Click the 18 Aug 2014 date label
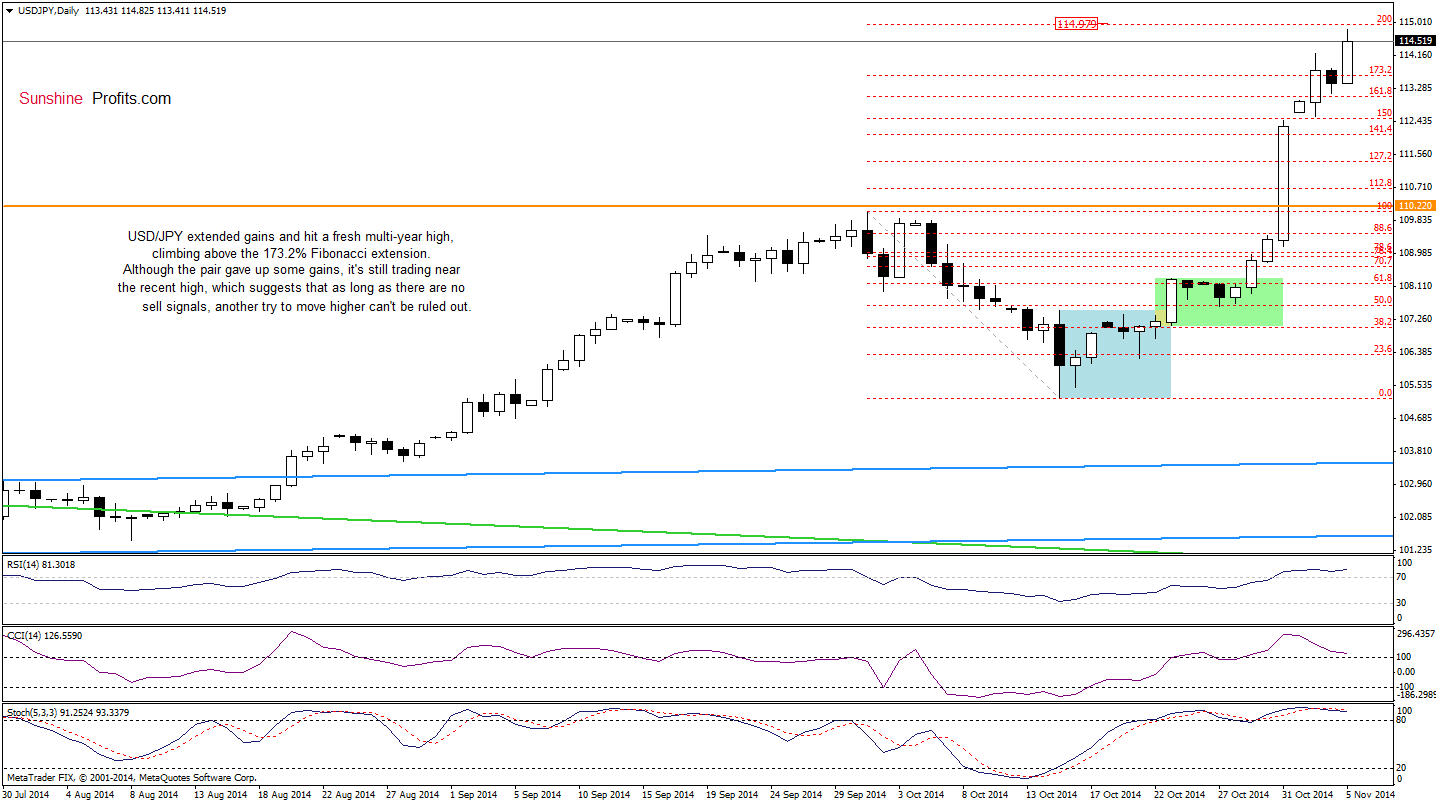 click(x=282, y=794)
